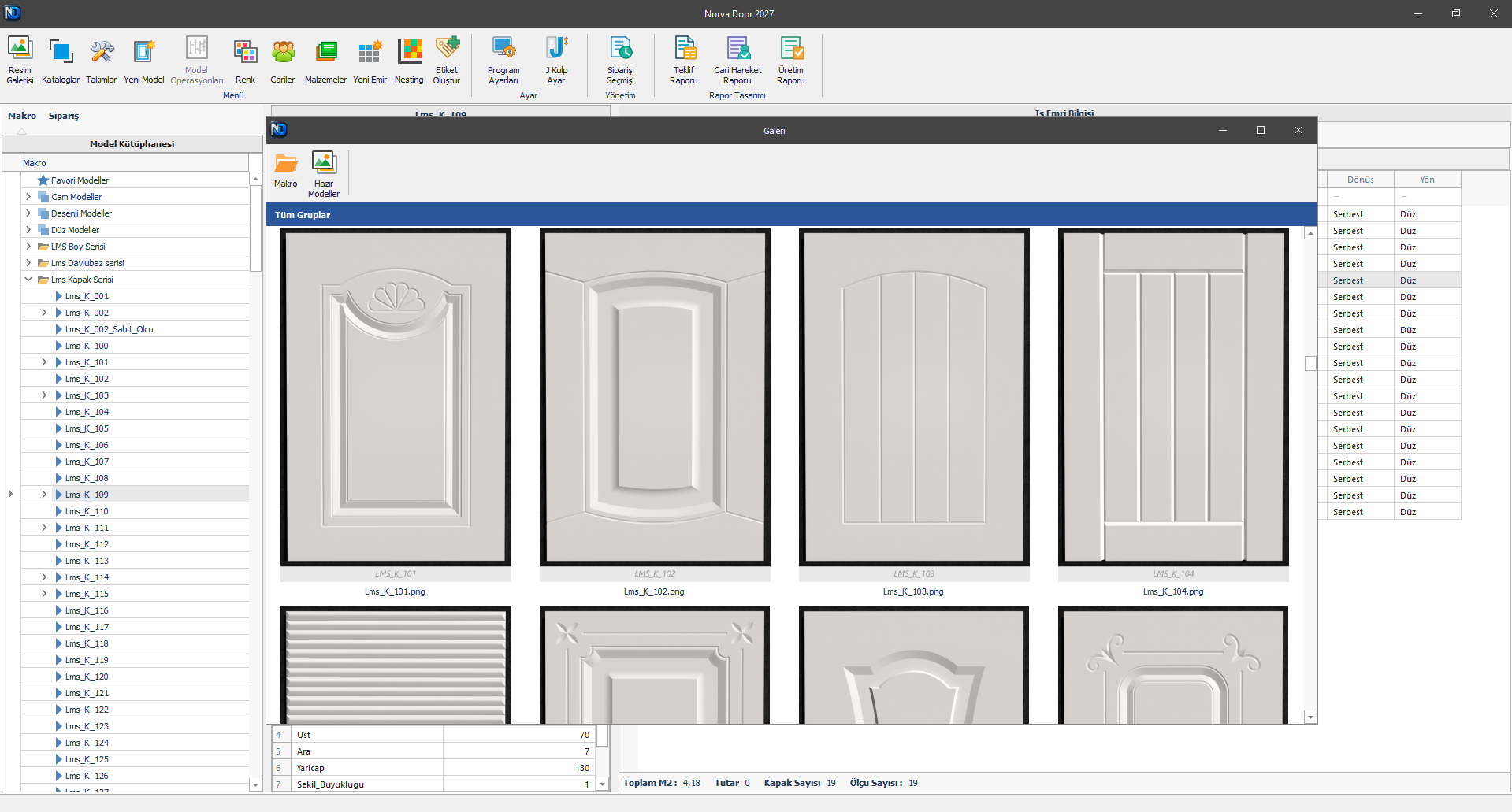Screen dimensions: 1512x812
Task: Open the J Kulp Ayar tool
Action: [x=556, y=60]
